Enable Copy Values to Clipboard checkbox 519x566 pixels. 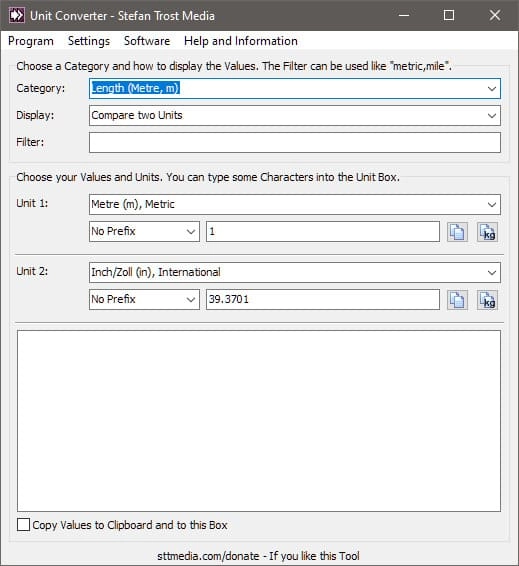tap(23, 524)
